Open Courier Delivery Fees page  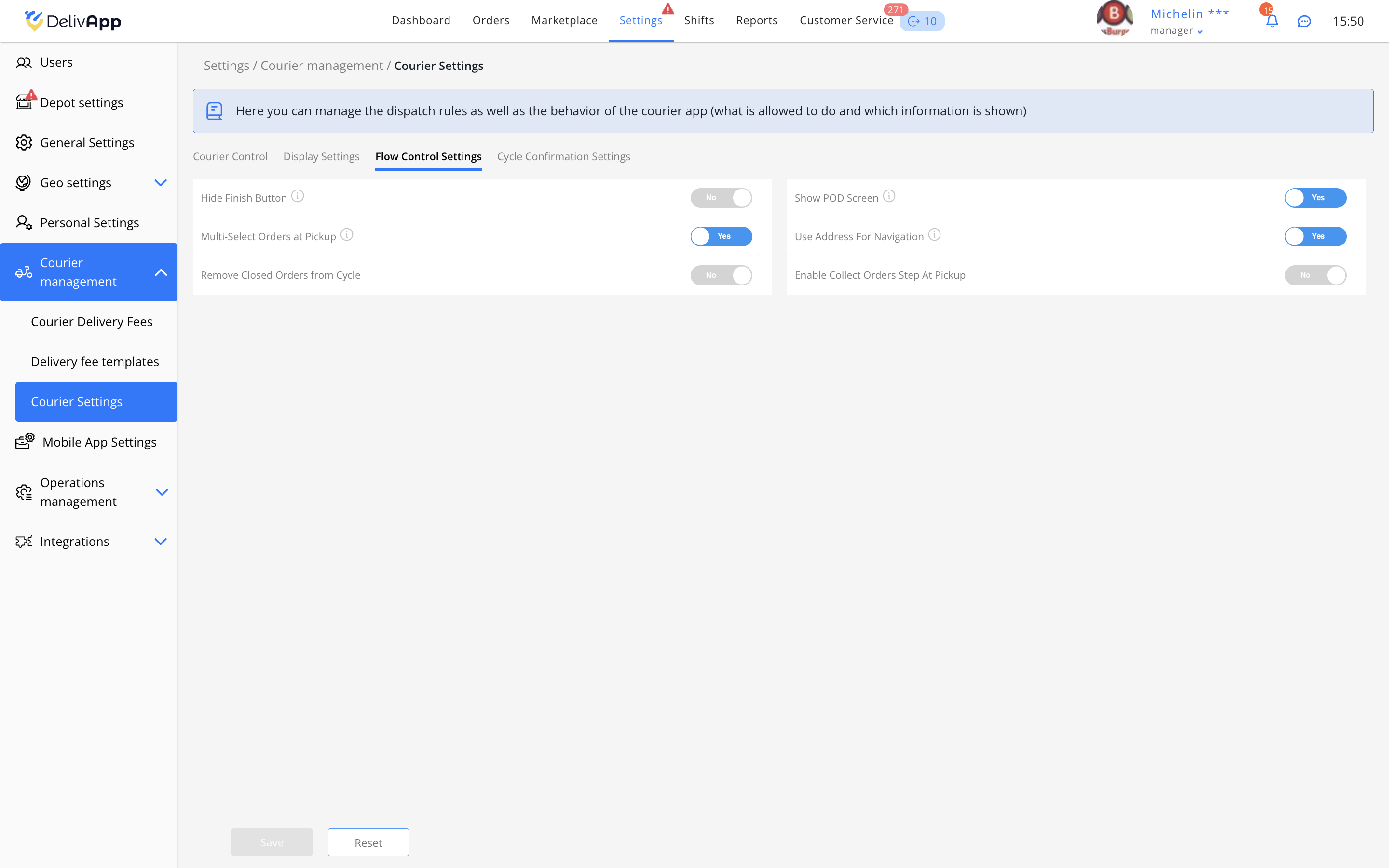point(92,322)
